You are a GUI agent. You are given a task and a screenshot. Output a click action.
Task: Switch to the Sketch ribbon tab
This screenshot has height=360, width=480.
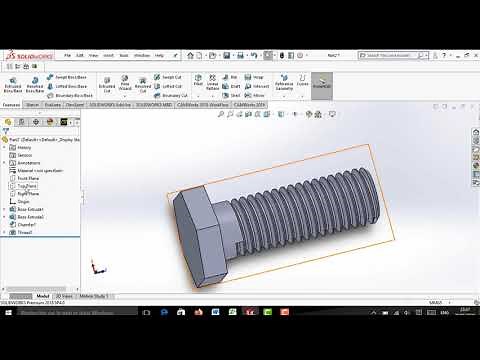(32, 105)
